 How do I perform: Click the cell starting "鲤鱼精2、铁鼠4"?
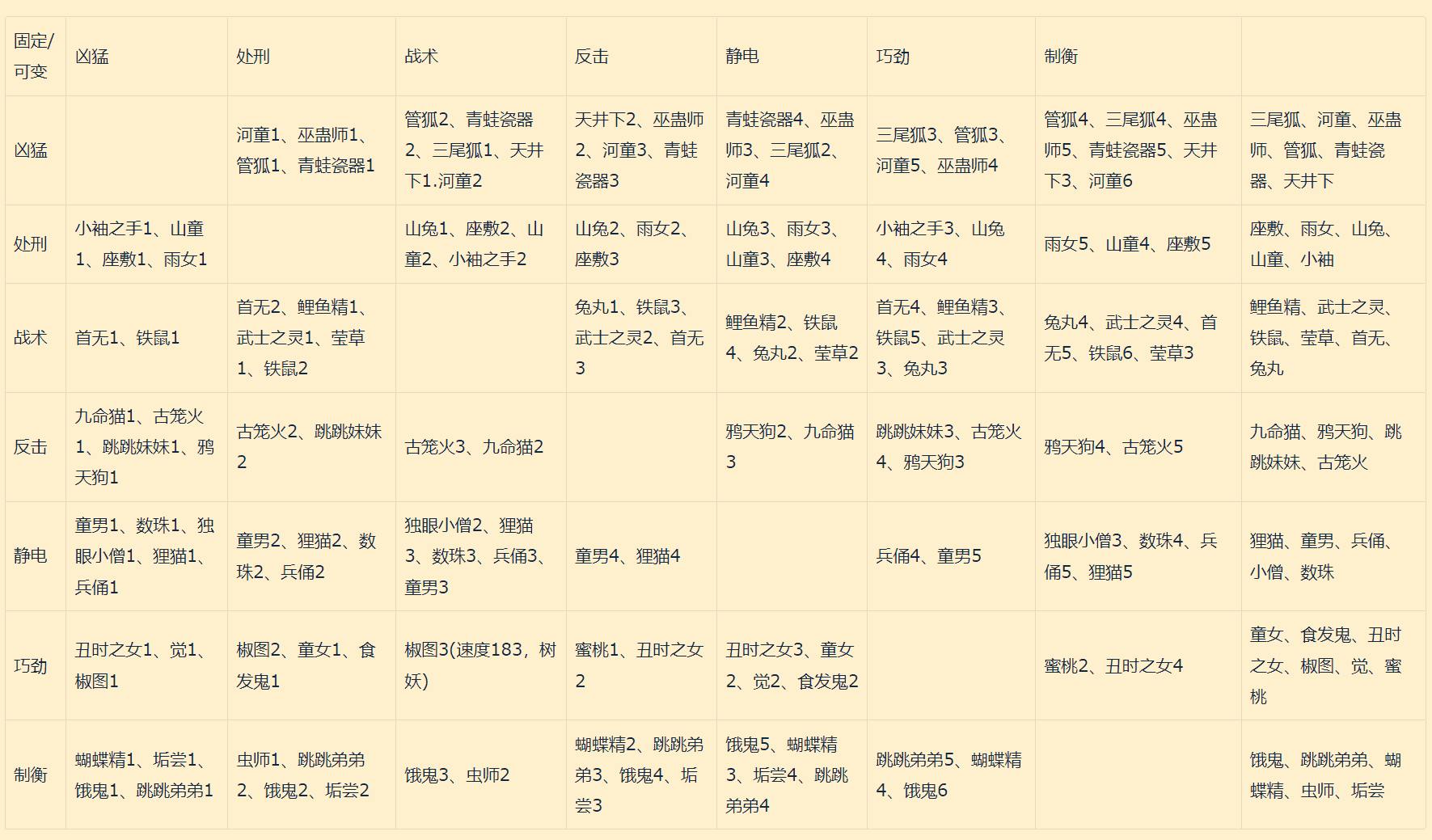792,338
